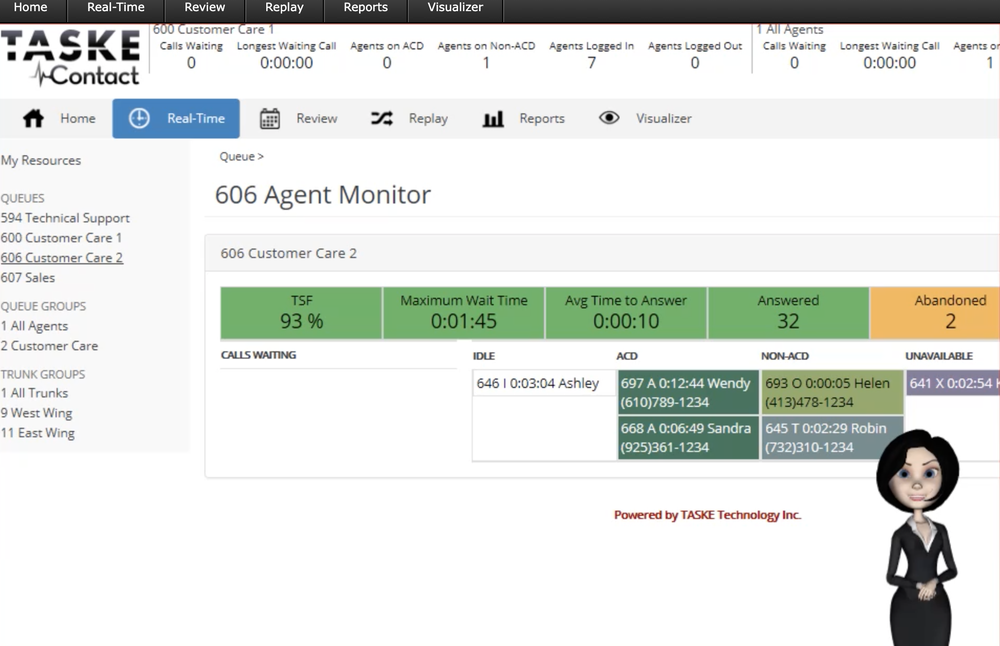Select ACD agent 697 Wendy

click(x=688, y=392)
